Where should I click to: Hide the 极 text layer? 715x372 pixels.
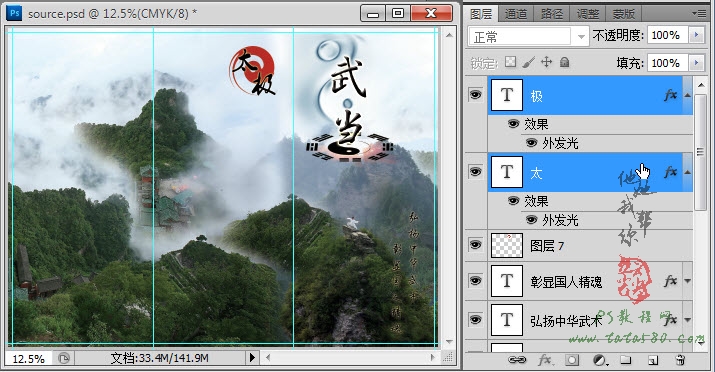476,95
